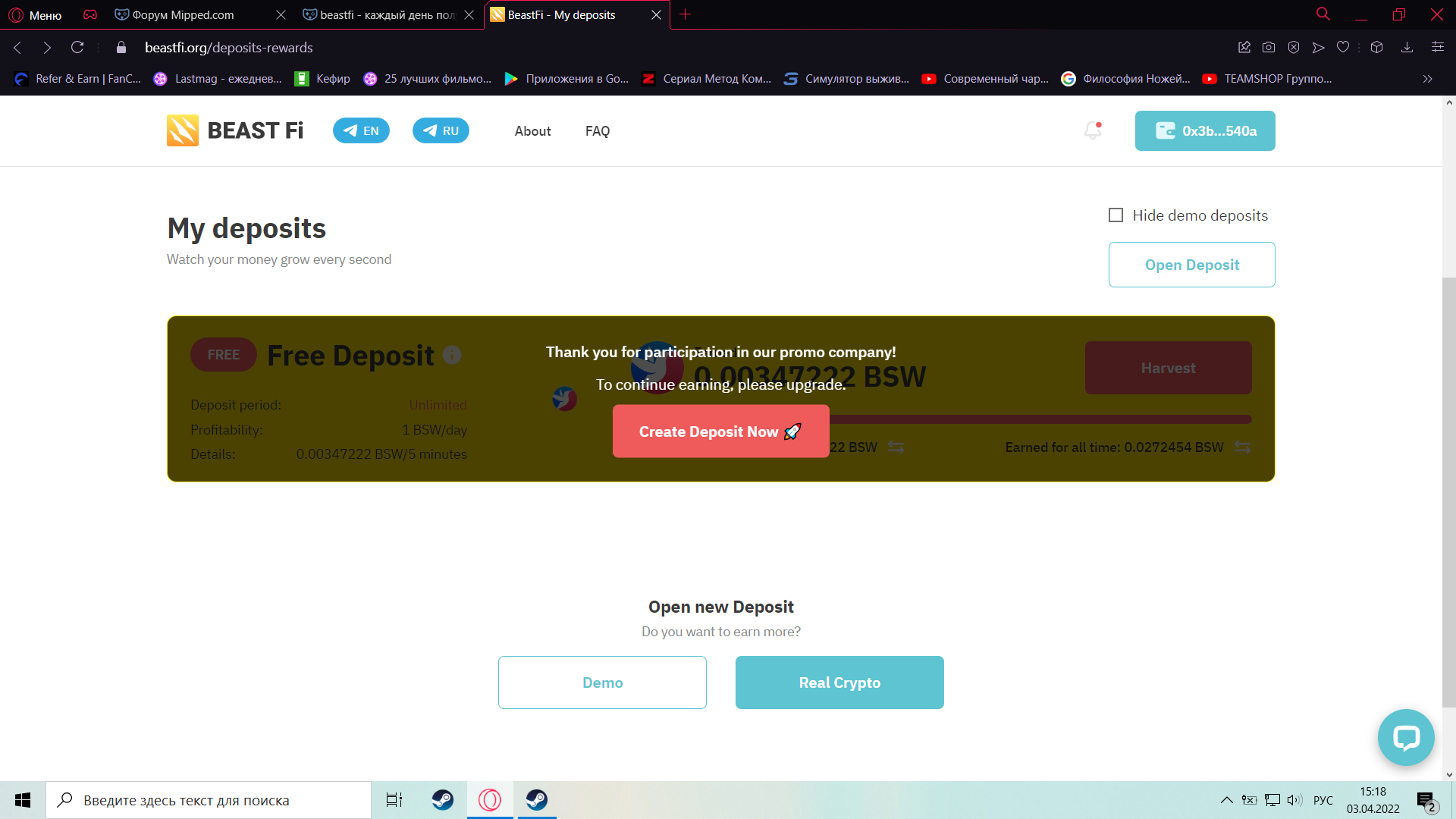Expand the hidden bookmarks chevron
This screenshot has height=819, width=1456.
1428,79
